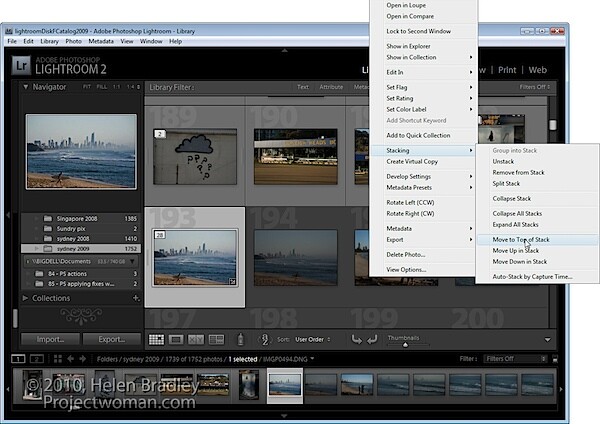Image resolution: width=600 pixels, height=424 pixels.
Task: Hide the left panel group
Action: tap(8, 215)
